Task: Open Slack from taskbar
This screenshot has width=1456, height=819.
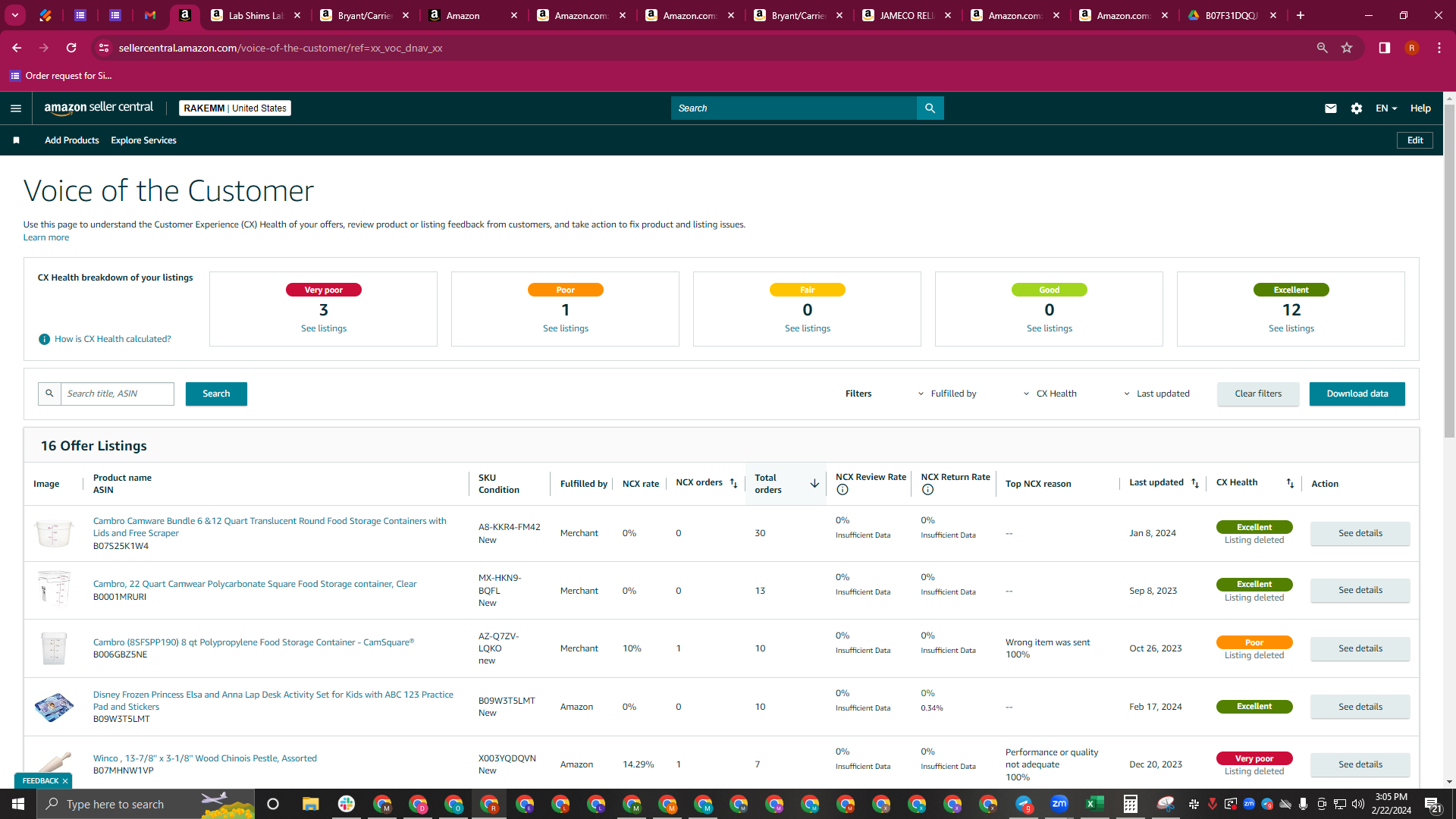Action: pos(347,804)
